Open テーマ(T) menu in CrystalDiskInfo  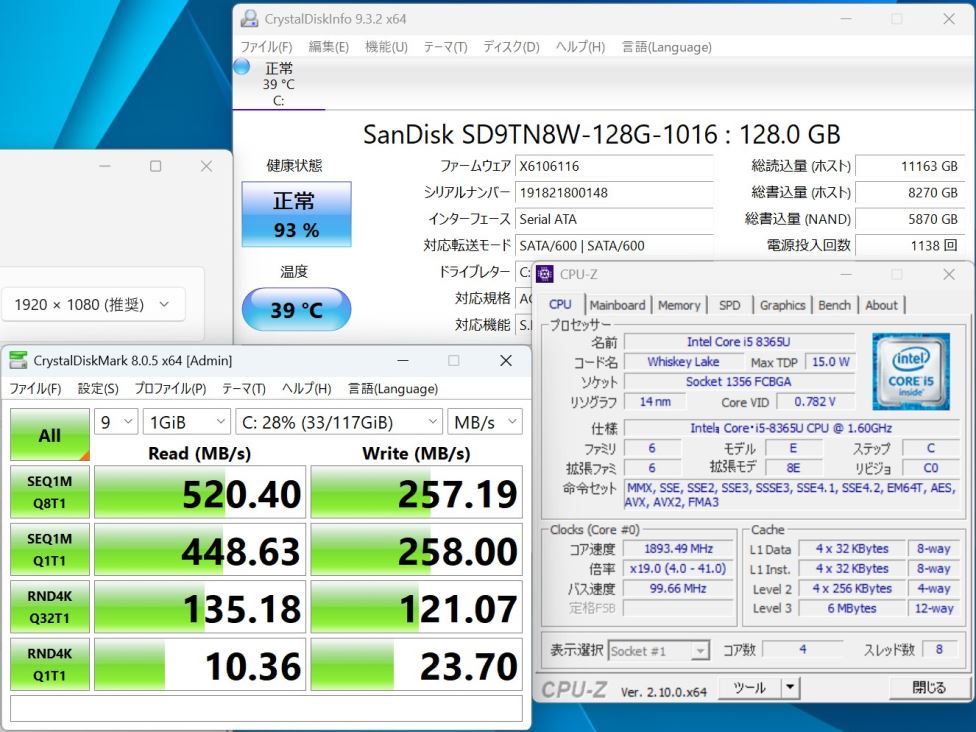445,47
